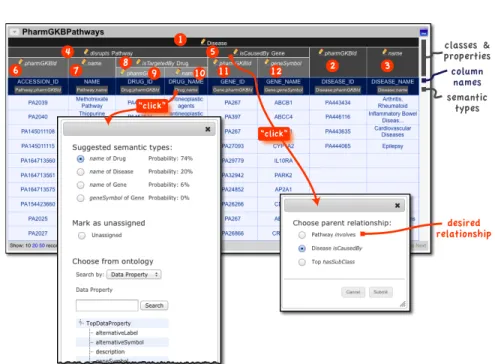The image size is (495, 364).
Task: Click the ACCESSION_ID column header
Action: [38, 82]
